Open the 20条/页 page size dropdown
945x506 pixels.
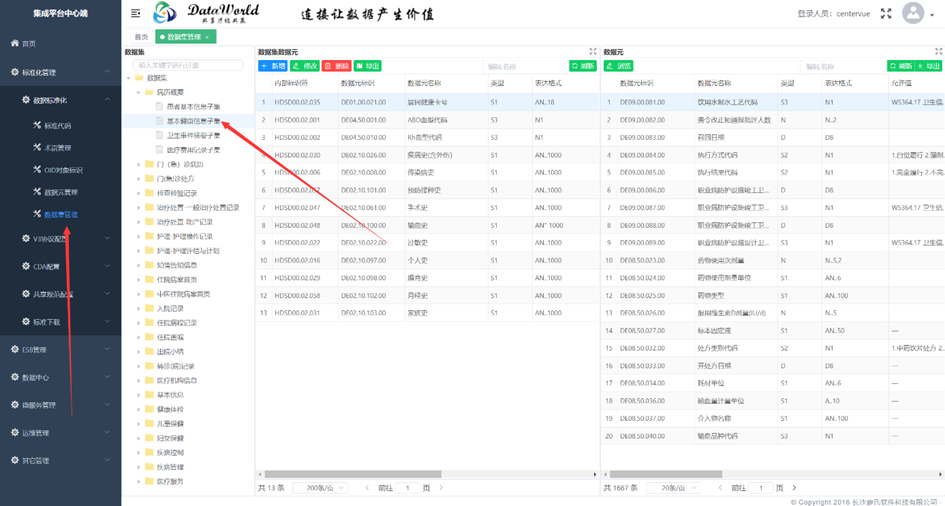[x=674, y=488]
